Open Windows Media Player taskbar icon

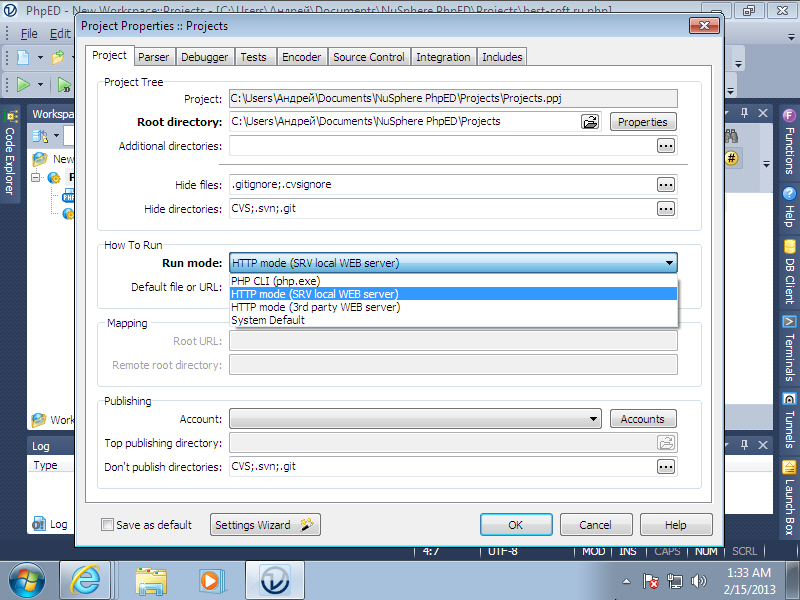(210, 580)
